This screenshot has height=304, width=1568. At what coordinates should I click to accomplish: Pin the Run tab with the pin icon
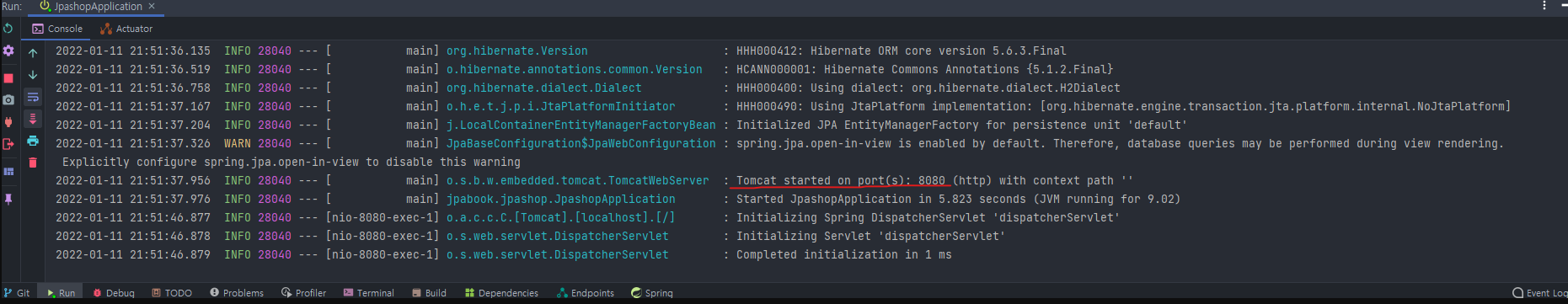(8, 200)
